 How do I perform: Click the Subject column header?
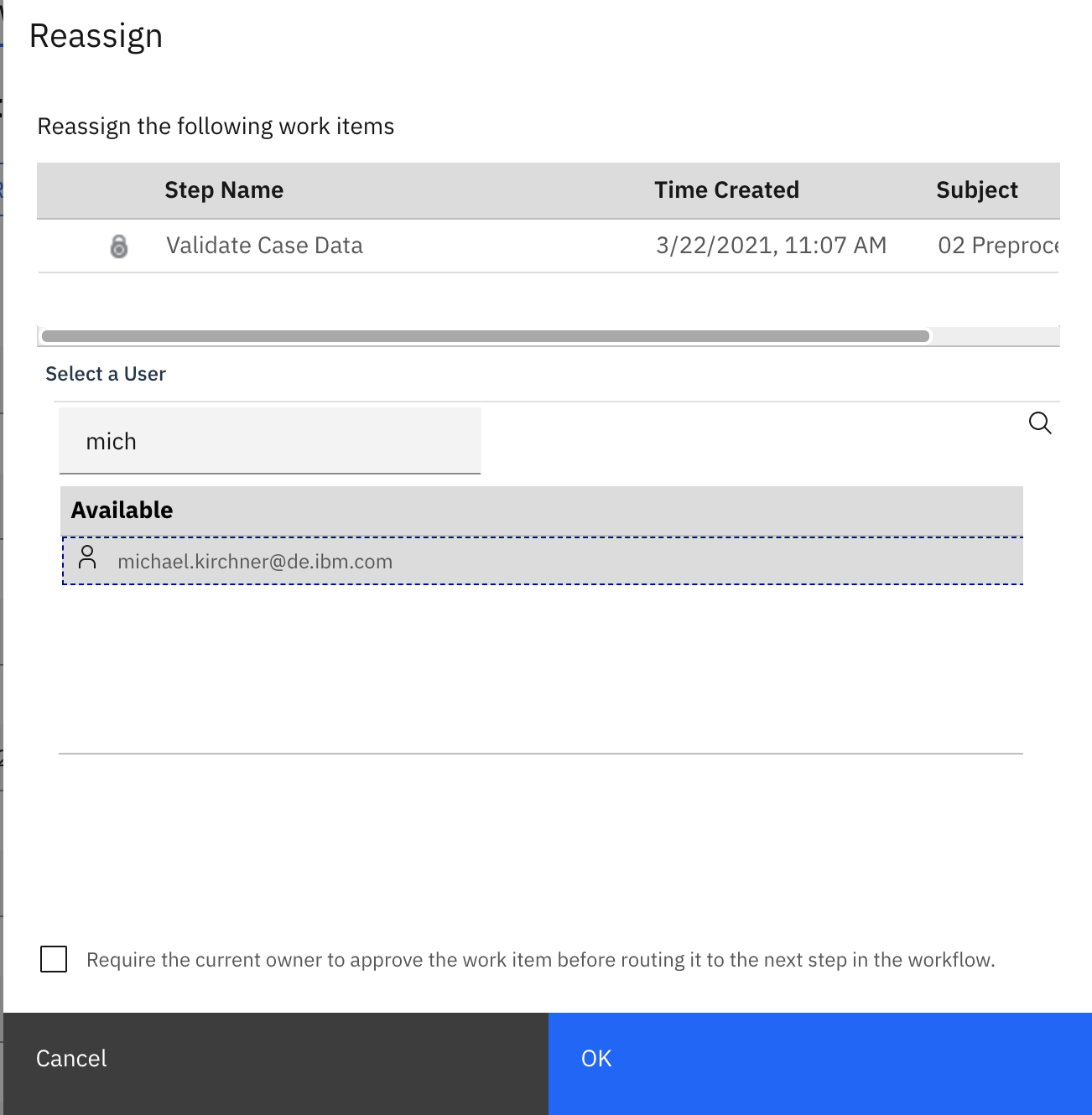click(x=976, y=190)
